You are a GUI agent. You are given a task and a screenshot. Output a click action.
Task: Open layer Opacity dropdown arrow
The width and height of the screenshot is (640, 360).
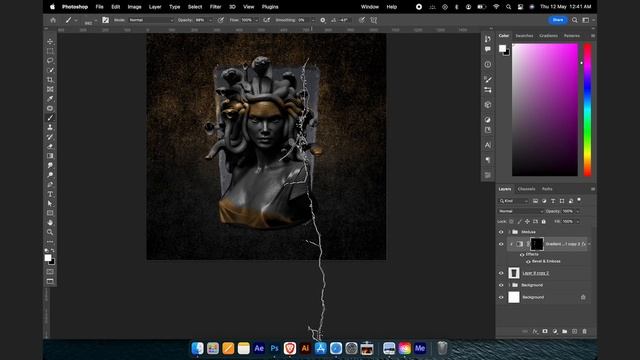point(578,211)
